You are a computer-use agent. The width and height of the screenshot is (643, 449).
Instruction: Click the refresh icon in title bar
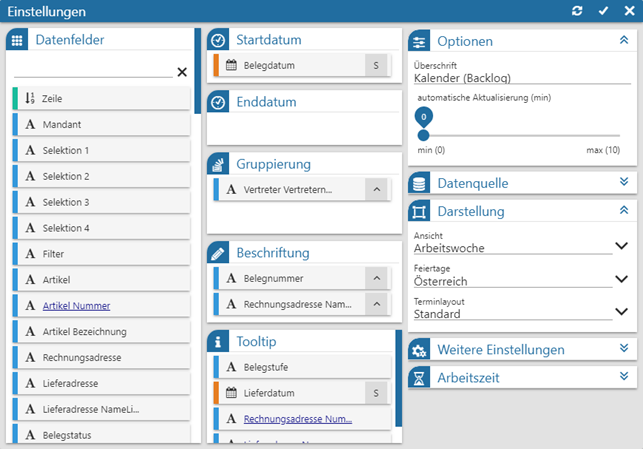click(x=577, y=10)
